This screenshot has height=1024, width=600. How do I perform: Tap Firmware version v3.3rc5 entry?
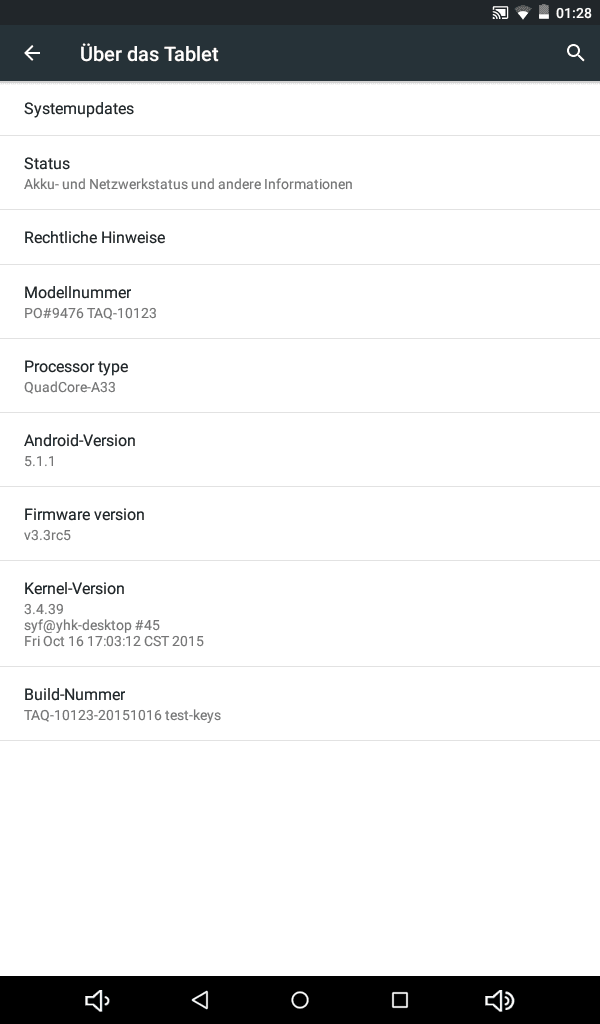300,524
